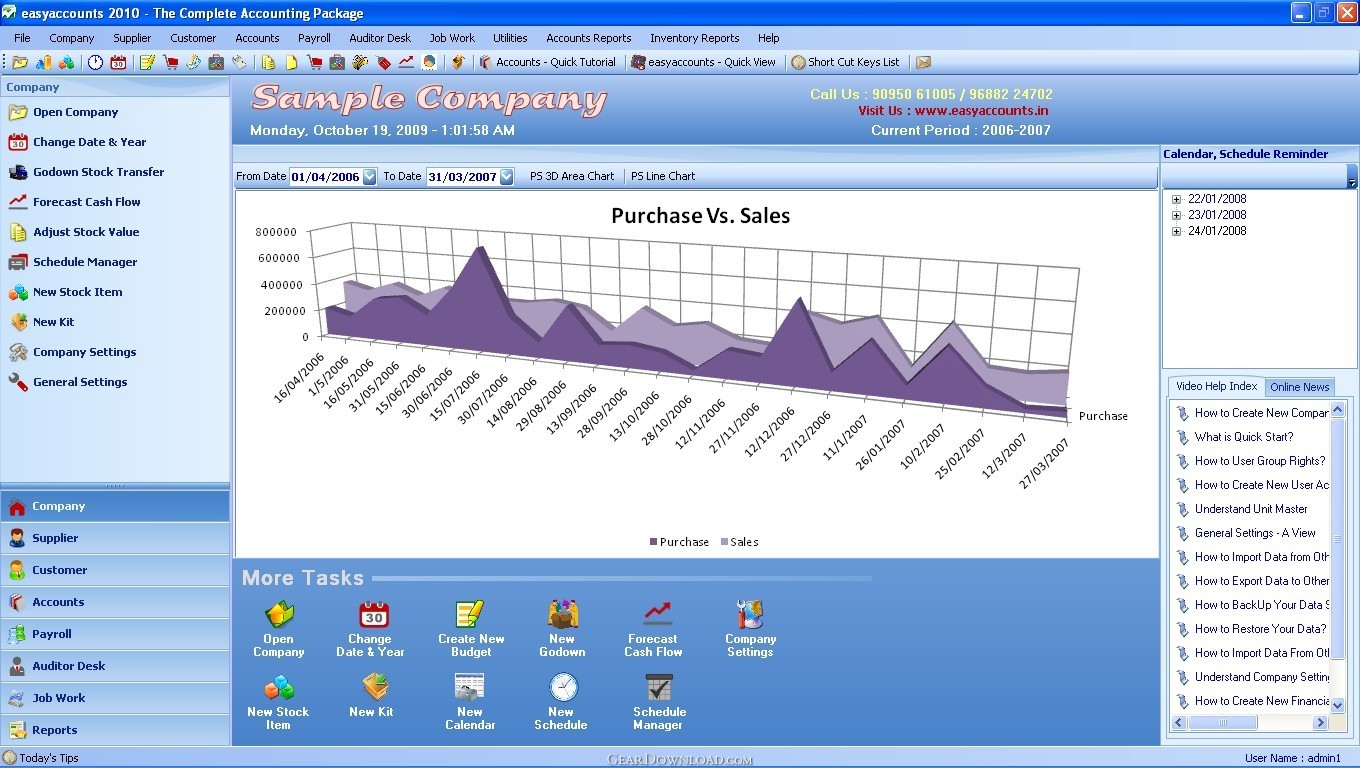Open 'What is Quick Start?' help video
This screenshot has height=768, width=1360.
(1243, 437)
